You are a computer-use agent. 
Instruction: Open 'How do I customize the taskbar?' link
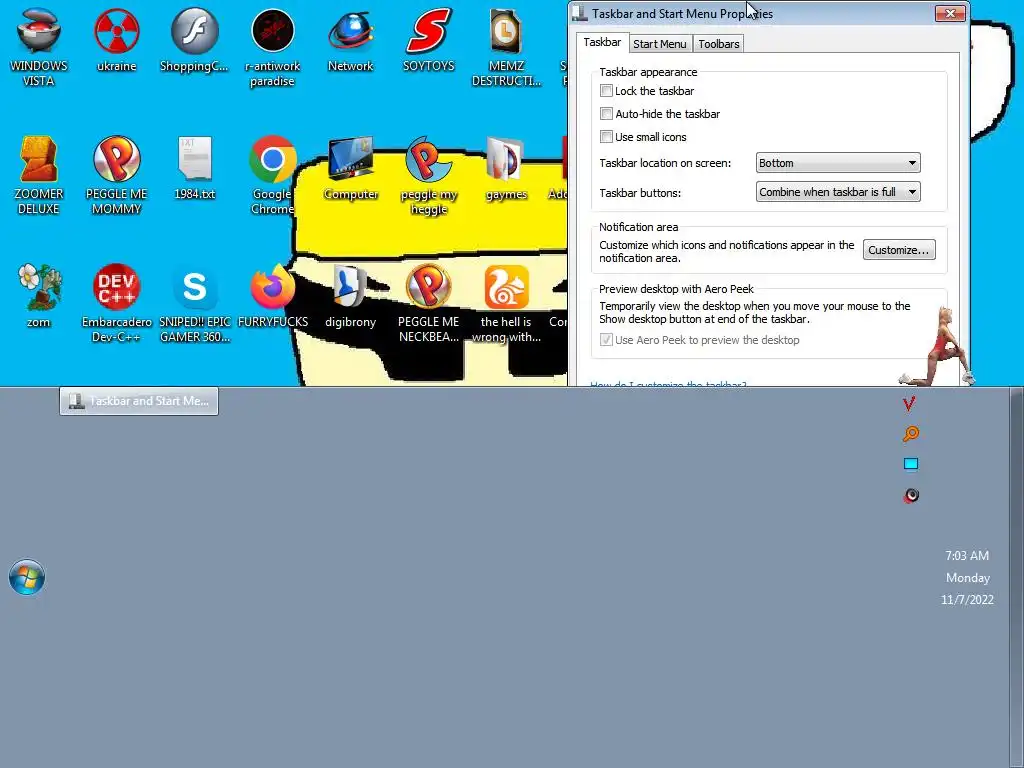(x=667, y=384)
